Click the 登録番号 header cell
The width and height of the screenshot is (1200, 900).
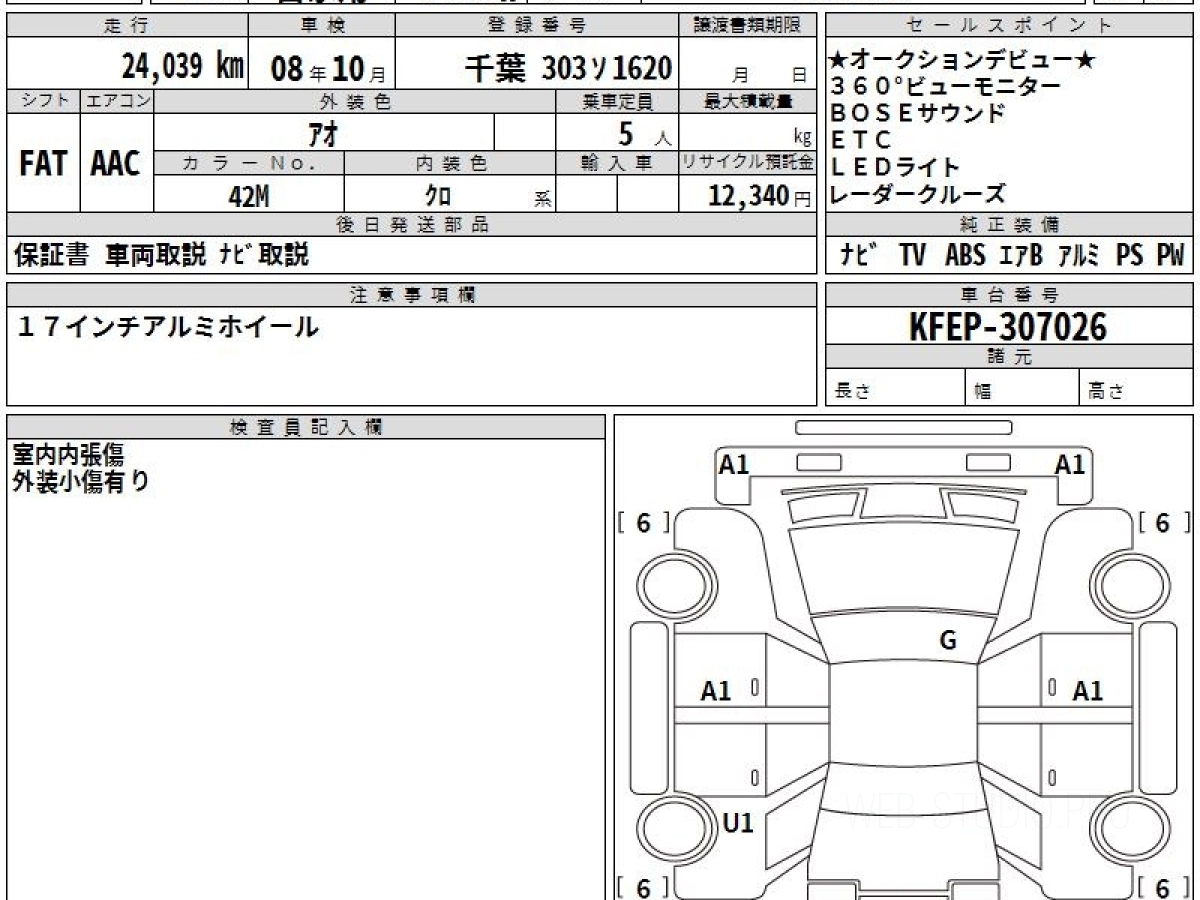[539, 26]
